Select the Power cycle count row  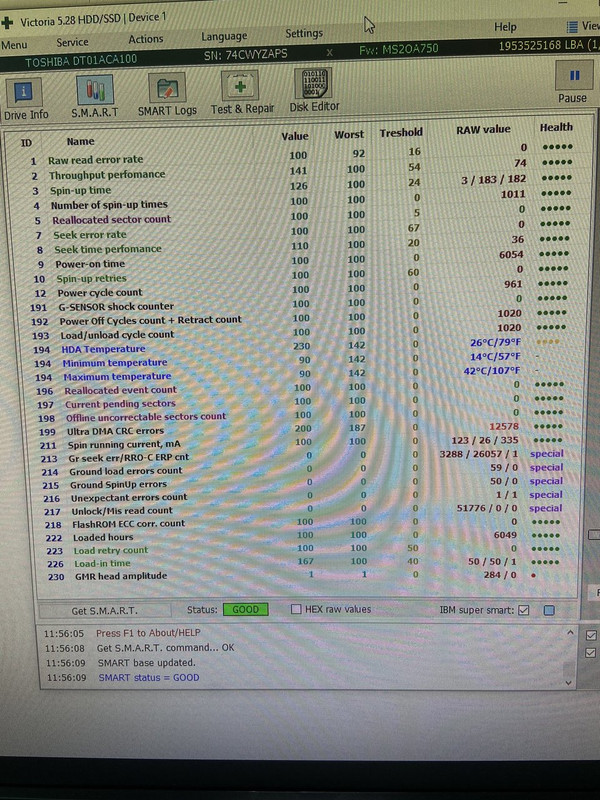point(301,289)
